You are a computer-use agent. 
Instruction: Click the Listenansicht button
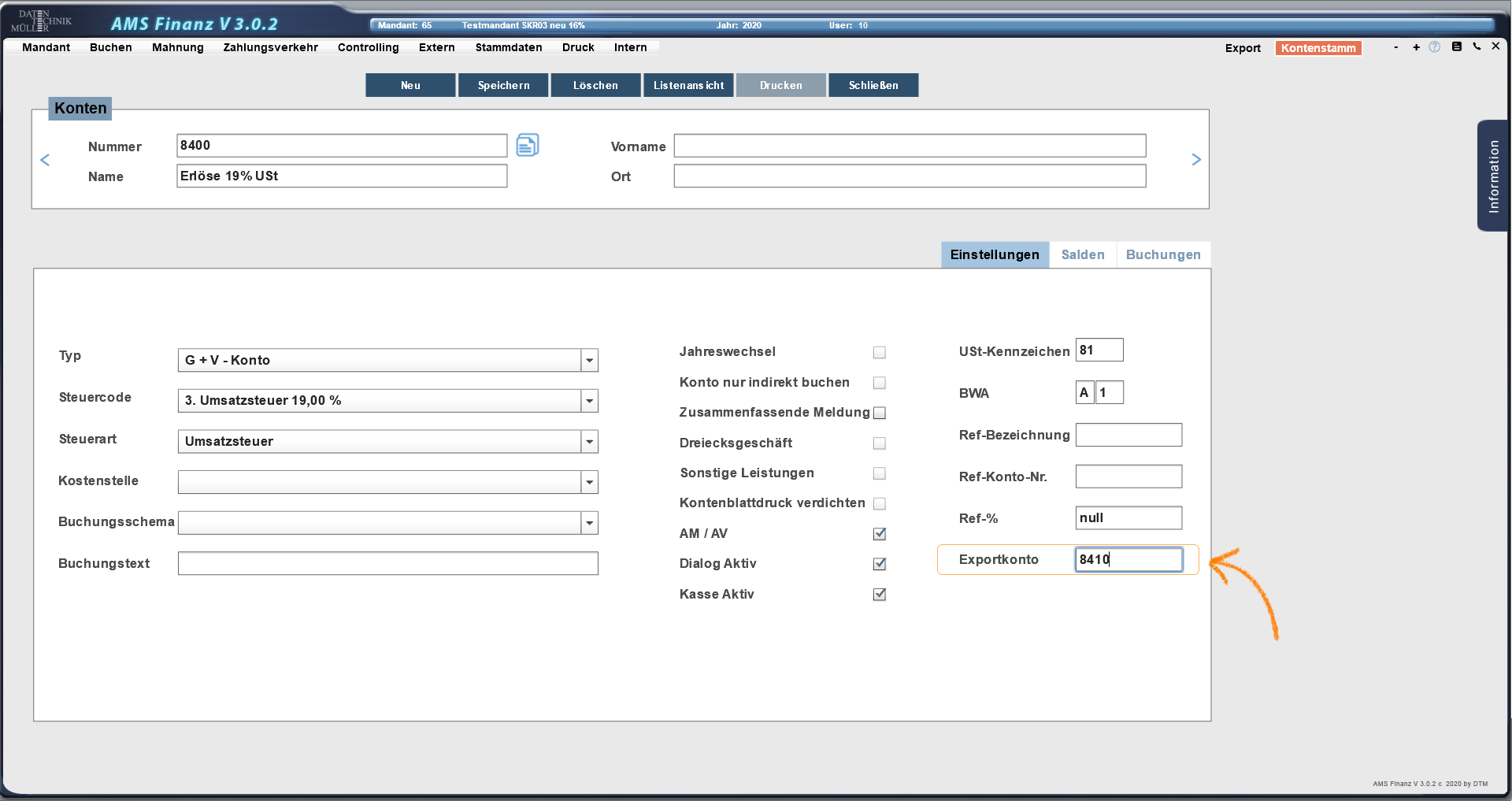688,85
